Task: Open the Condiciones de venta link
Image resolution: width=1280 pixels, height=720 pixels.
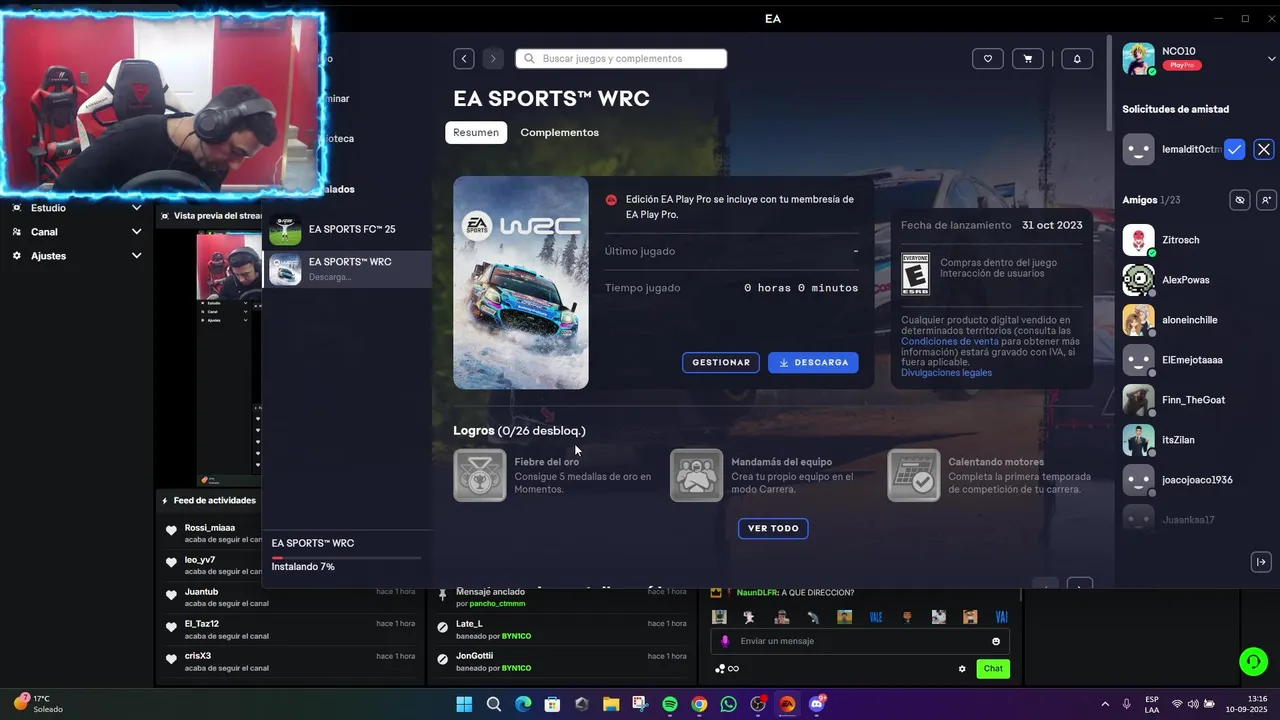Action: (x=950, y=341)
